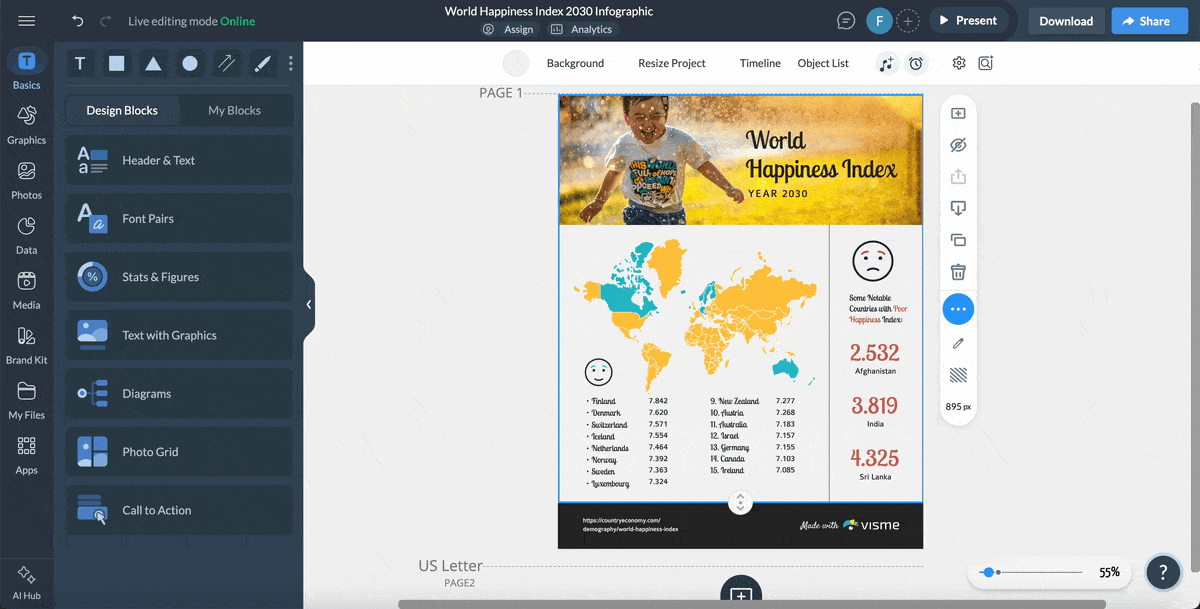The image size is (1200, 609).
Task: Hide the element with the eye-slash toggle
Action: click(x=958, y=145)
